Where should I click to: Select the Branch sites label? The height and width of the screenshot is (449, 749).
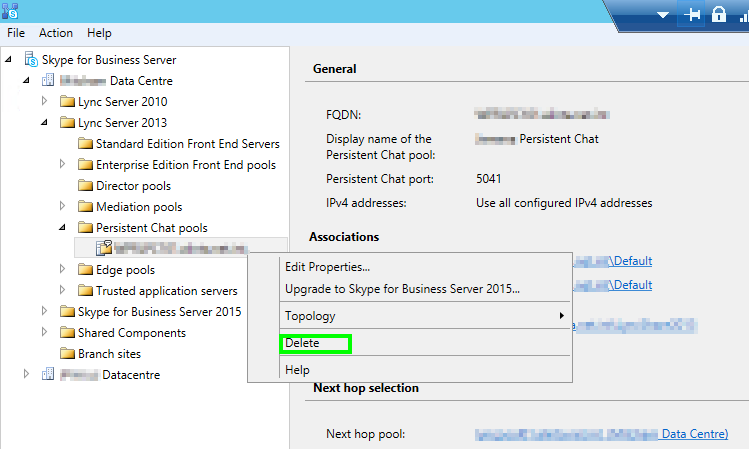tap(109, 354)
